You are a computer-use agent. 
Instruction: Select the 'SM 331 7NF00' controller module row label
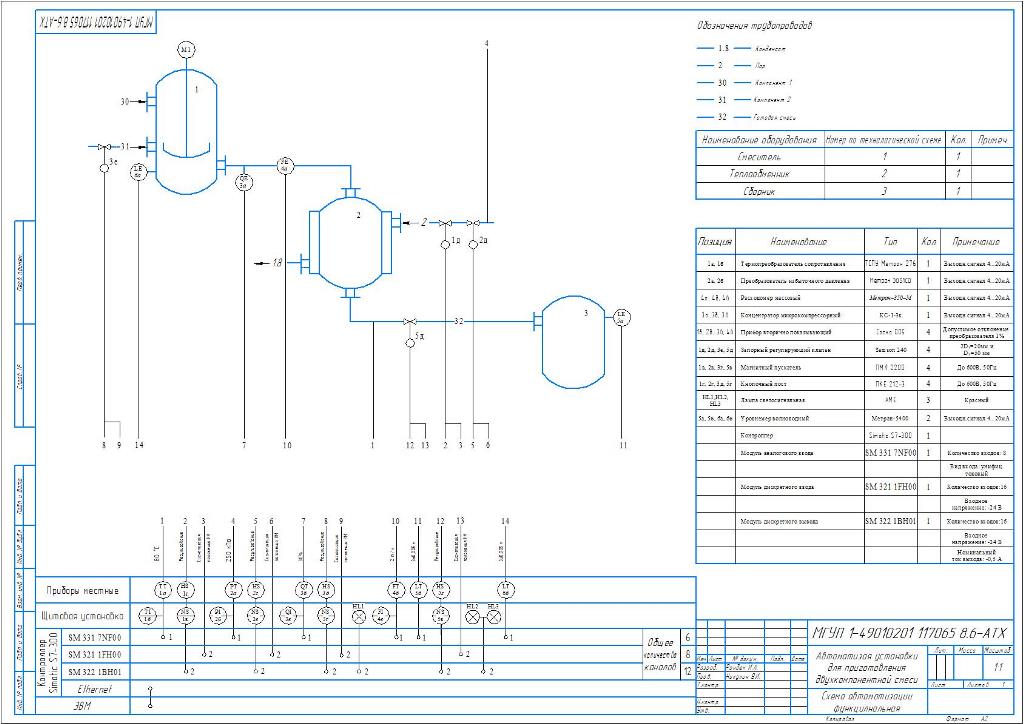click(95, 637)
